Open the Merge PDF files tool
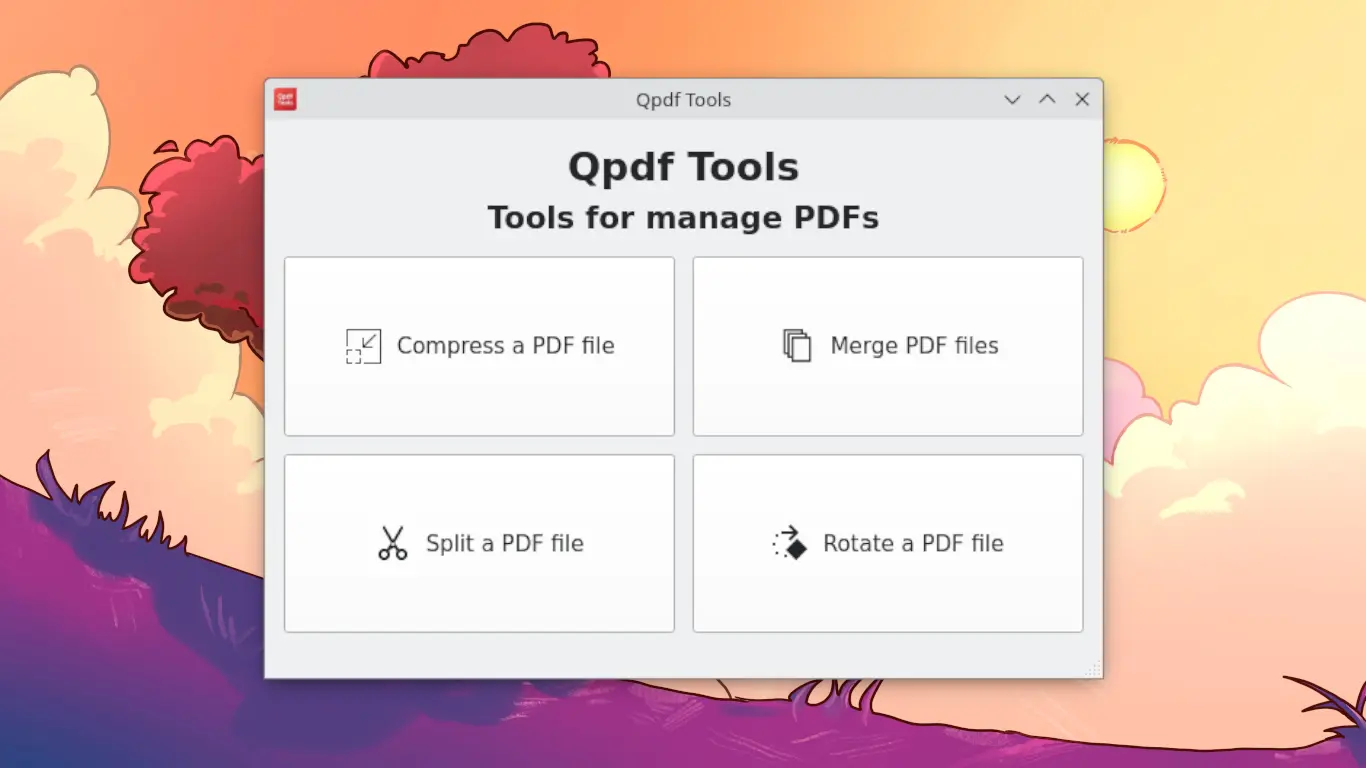 click(888, 346)
